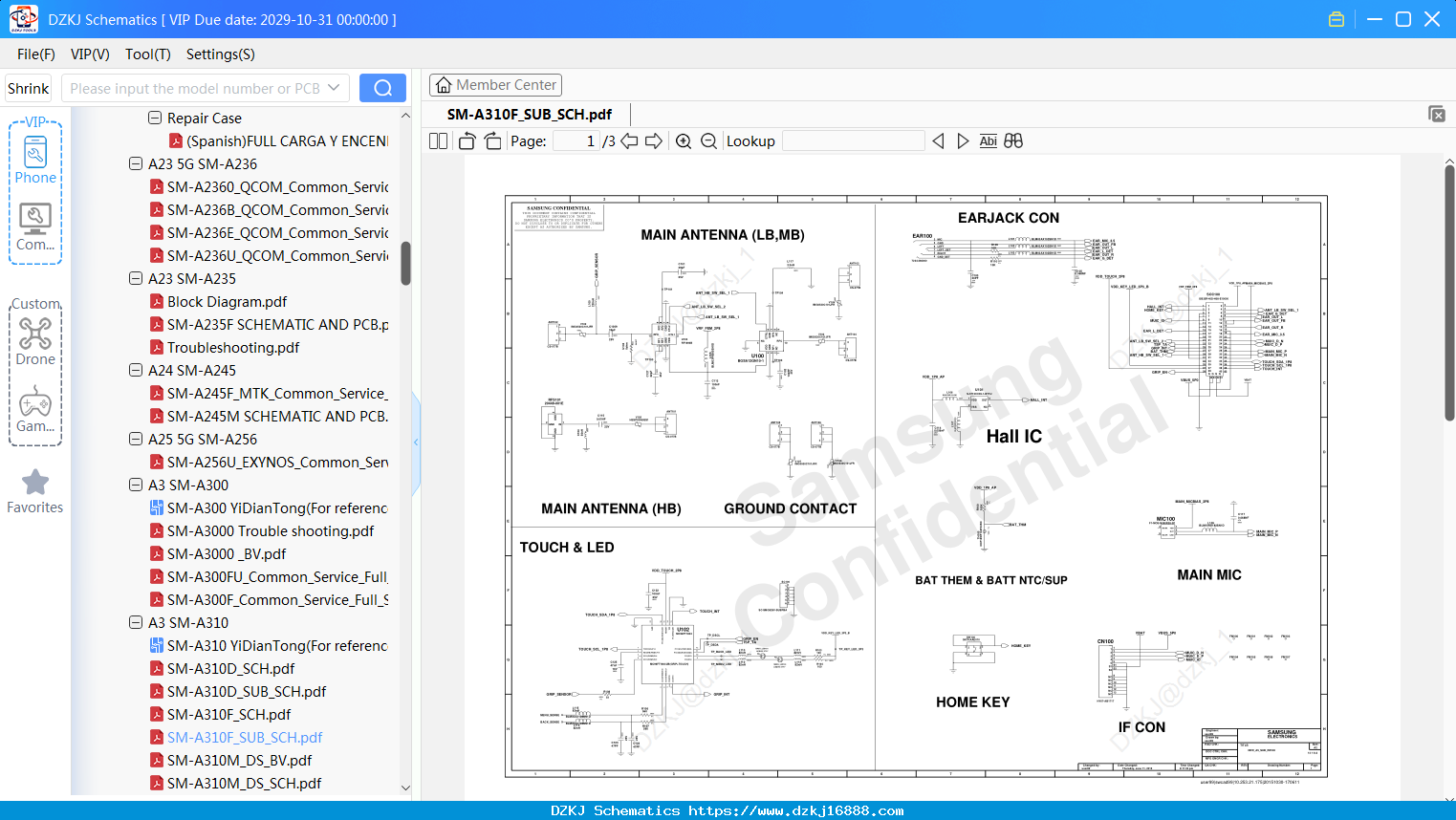This screenshot has width=1456, height=820.
Task: Collapse the sidebar with the splitter handle
Action: click(416, 442)
